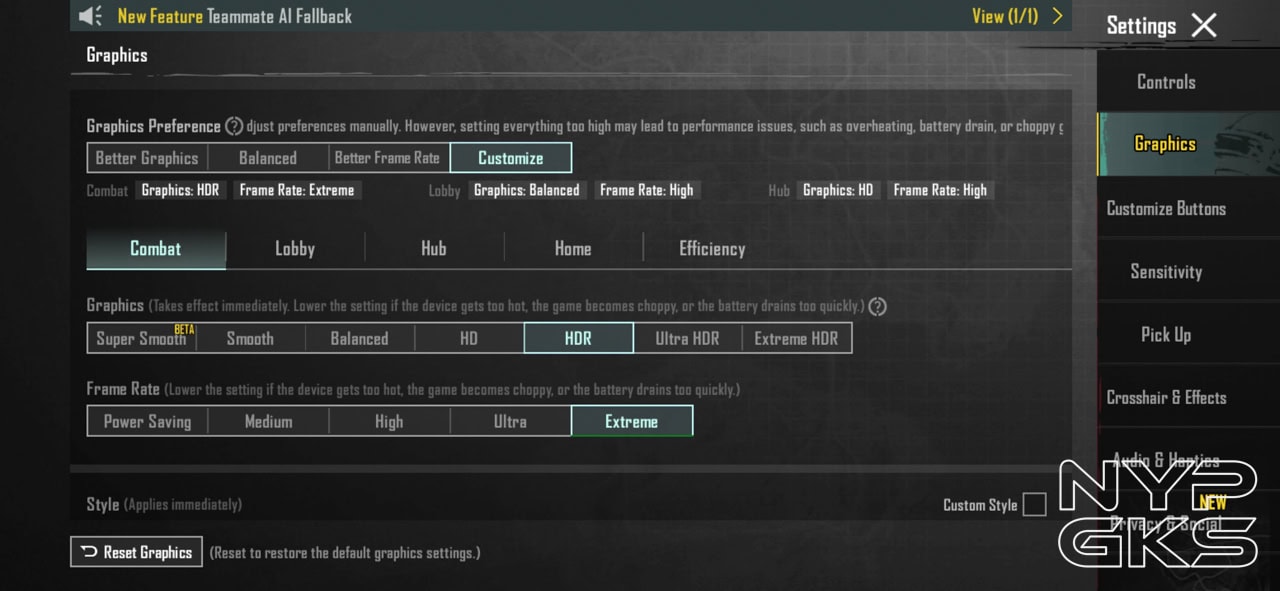Open the Efficiency tab
This screenshot has width=1280, height=591.
[x=712, y=249]
